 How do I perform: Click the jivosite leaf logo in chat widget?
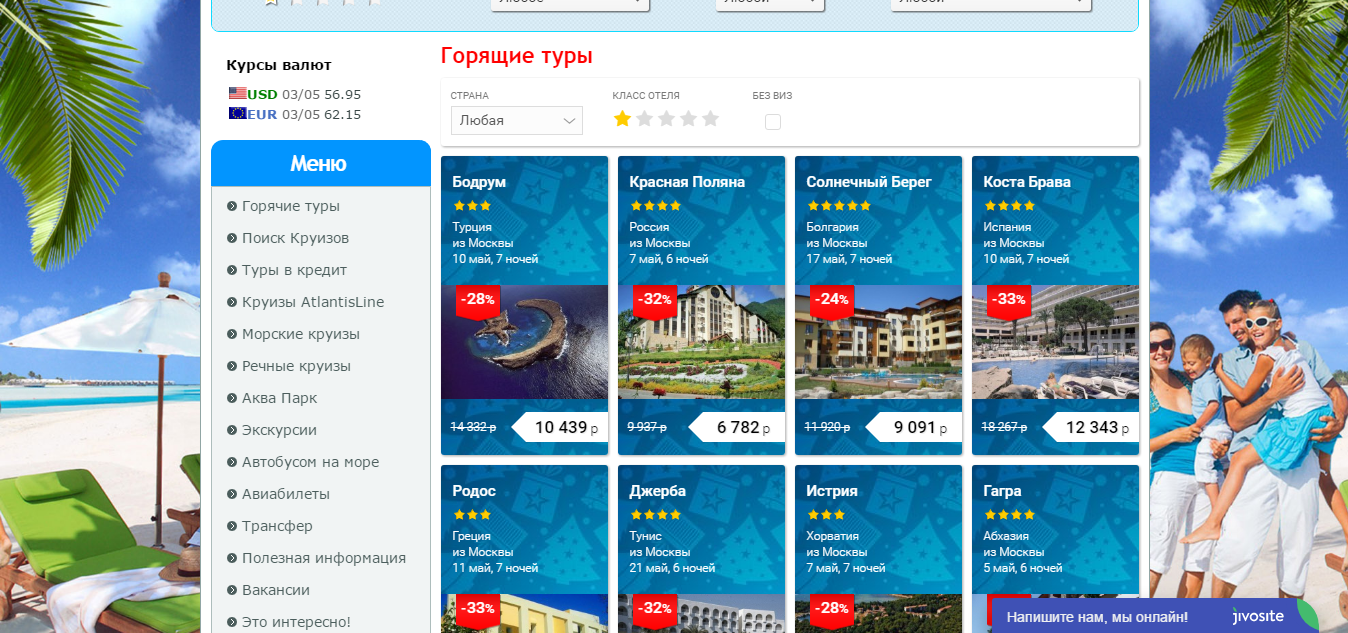[1308, 614]
